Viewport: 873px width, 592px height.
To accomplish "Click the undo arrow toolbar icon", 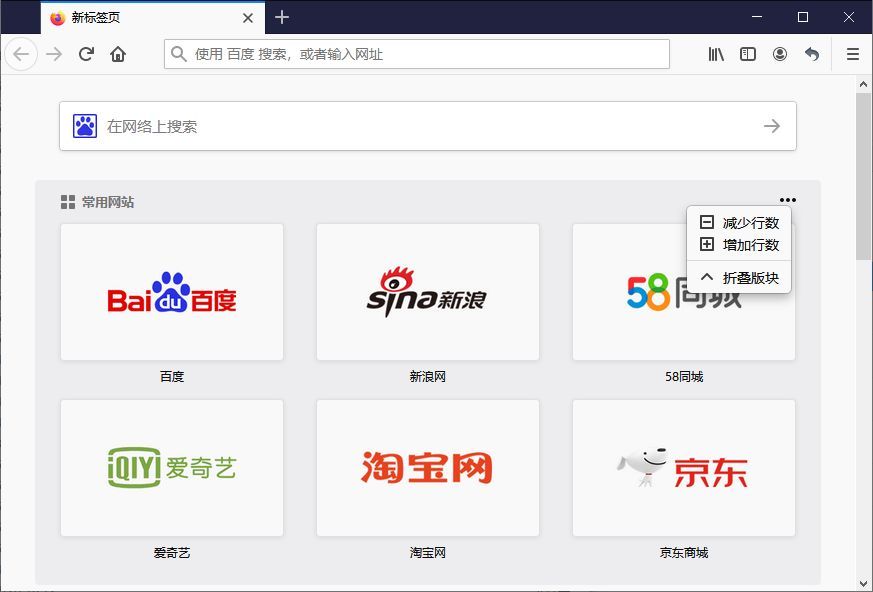I will [812, 54].
